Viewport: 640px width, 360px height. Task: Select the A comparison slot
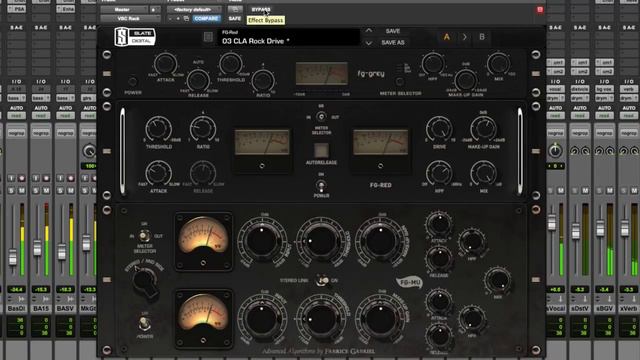[447, 37]
